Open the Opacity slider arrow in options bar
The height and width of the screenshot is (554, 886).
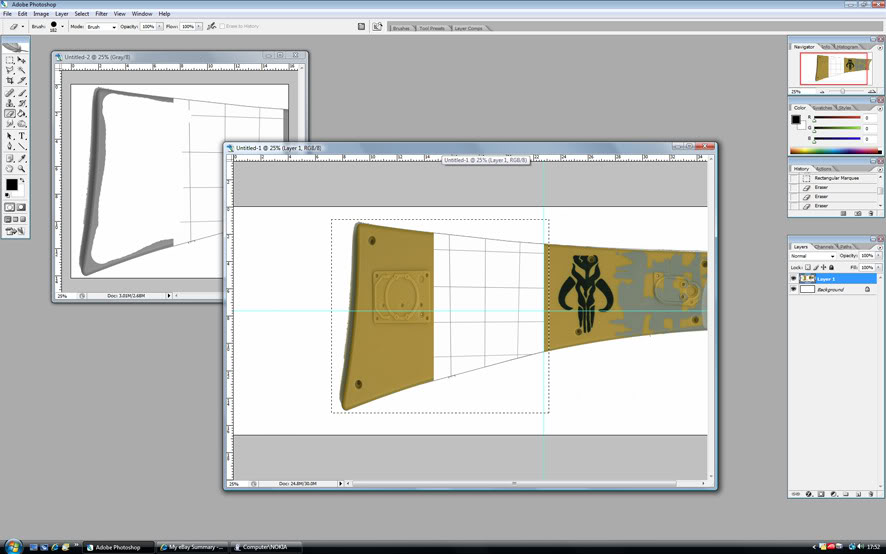point(160,26)
